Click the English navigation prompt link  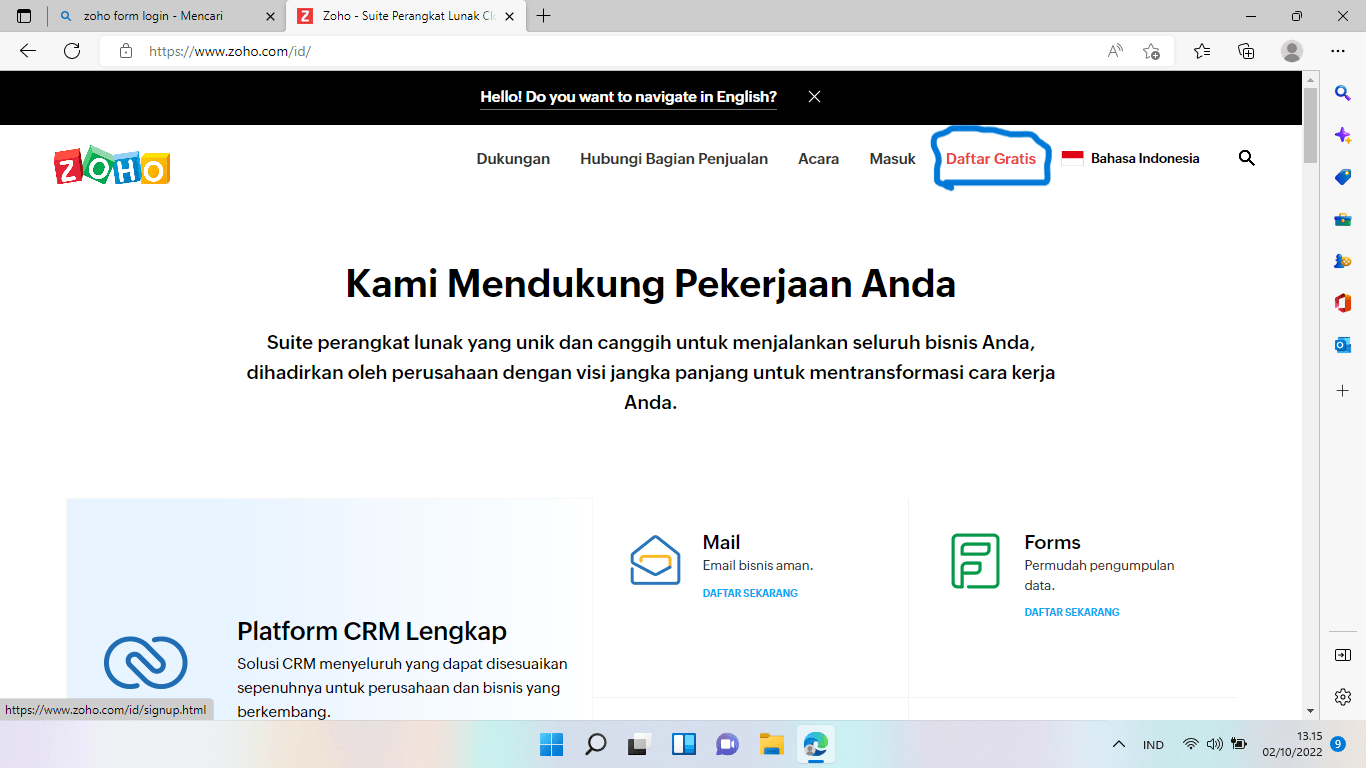tap(628, 97)
